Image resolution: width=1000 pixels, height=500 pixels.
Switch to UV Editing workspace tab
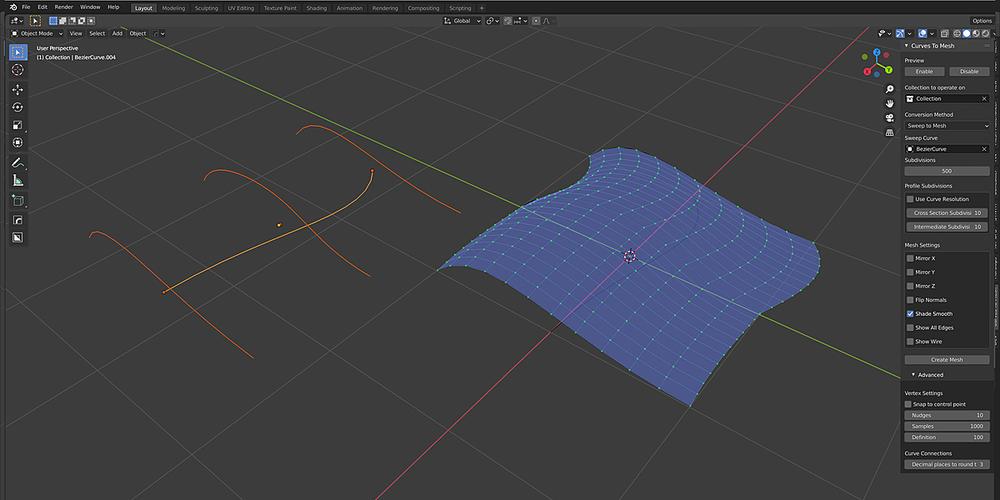coord(240,8)
